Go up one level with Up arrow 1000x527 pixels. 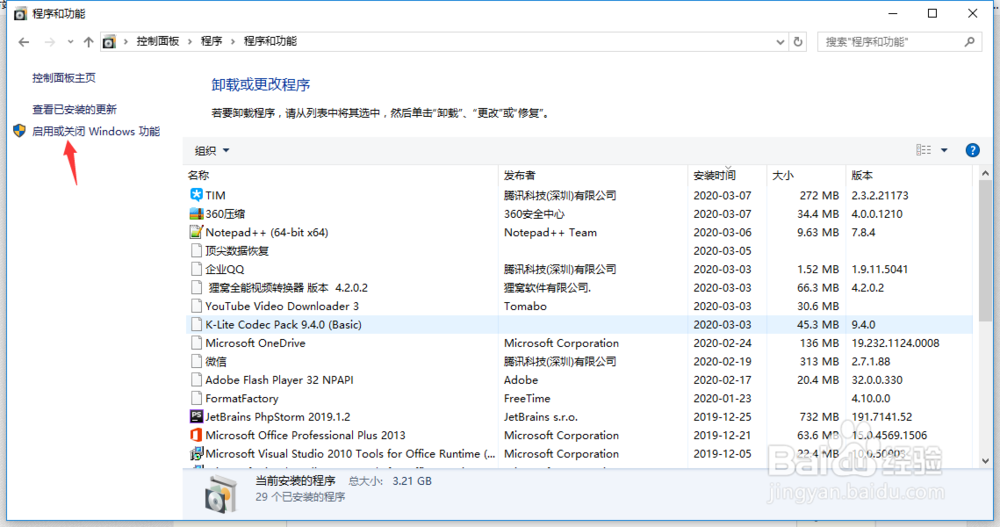click(88, 42)
